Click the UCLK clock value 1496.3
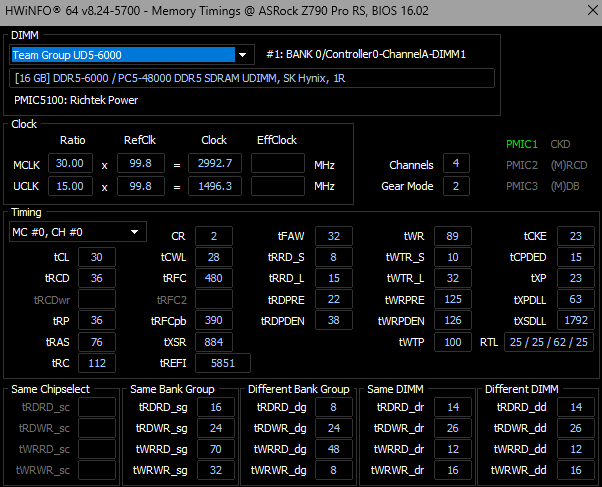602x487 pixels. [215, 186]
